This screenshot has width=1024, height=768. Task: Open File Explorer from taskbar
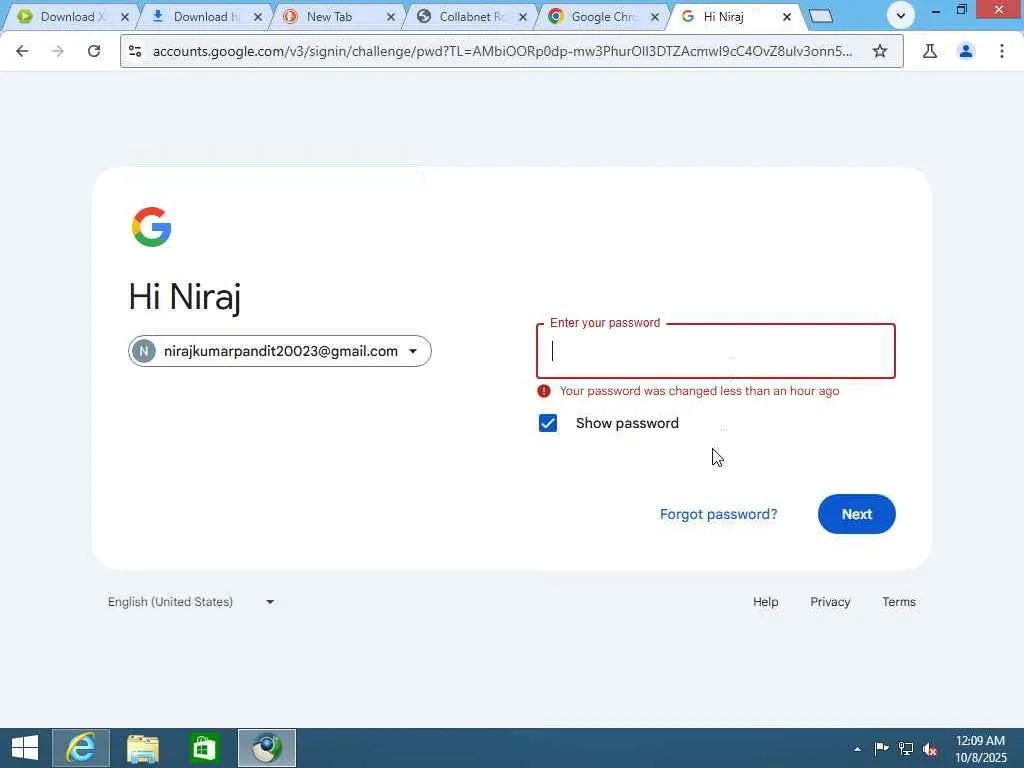142,748
